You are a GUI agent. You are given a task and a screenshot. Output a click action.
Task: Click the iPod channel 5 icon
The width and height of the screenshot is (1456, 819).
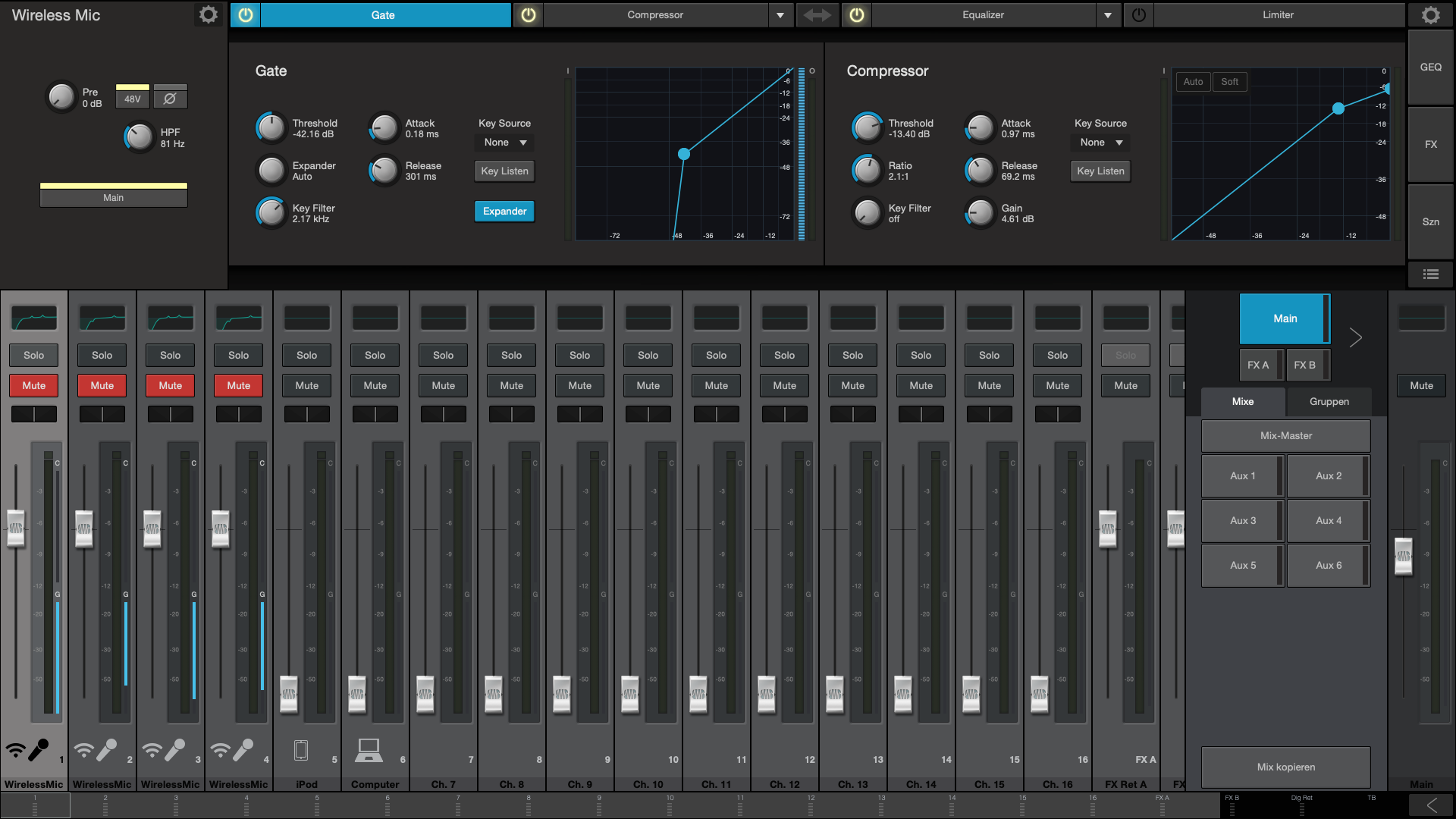point(301,750)
